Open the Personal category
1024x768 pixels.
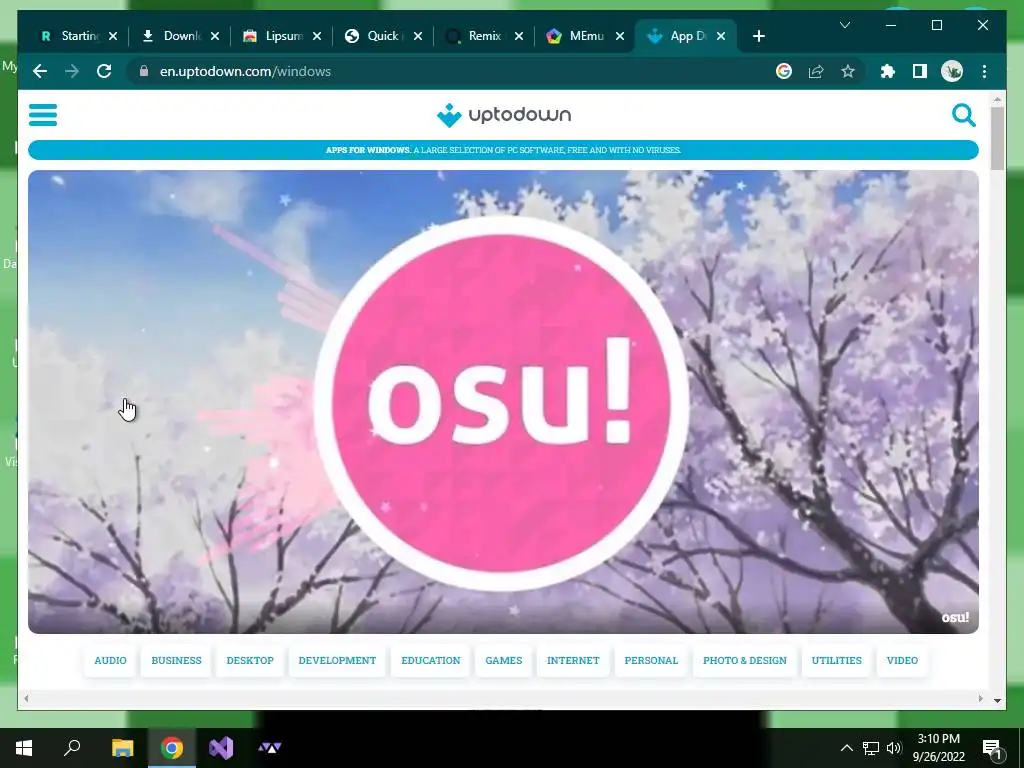pos(651,660)
